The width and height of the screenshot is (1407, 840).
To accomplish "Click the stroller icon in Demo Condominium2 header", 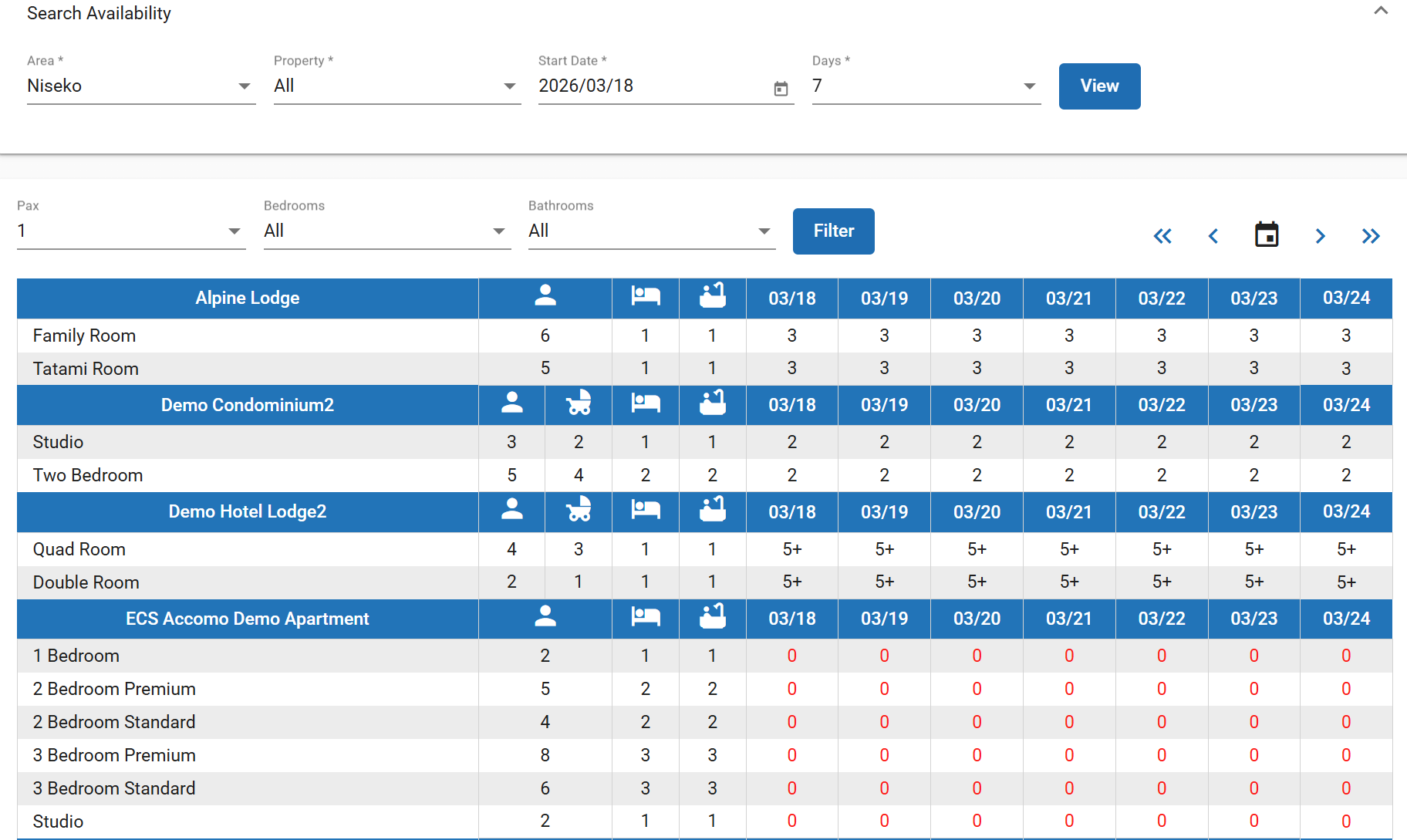I will (579, 403).
